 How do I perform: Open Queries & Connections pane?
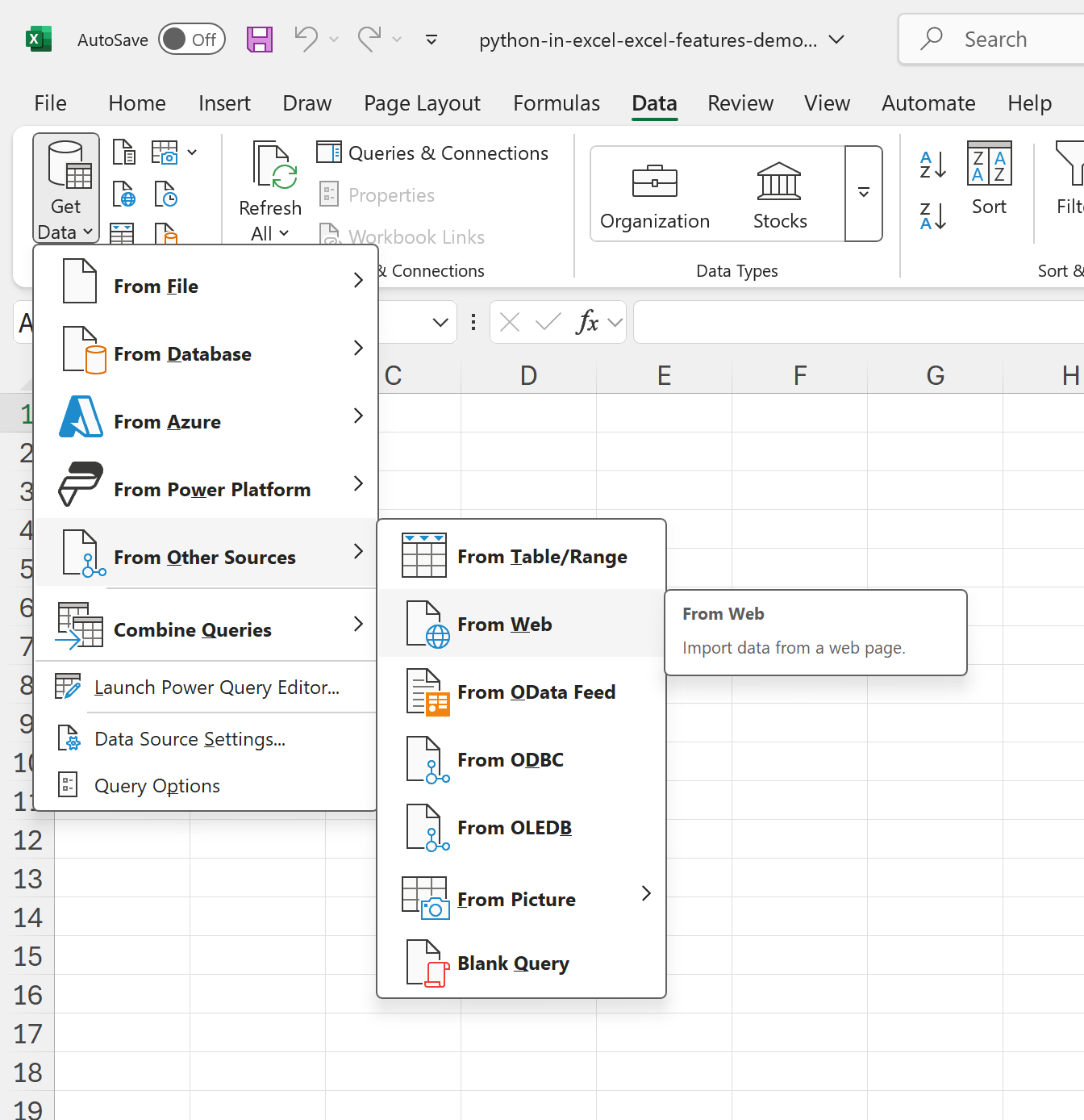pos(433,153)
